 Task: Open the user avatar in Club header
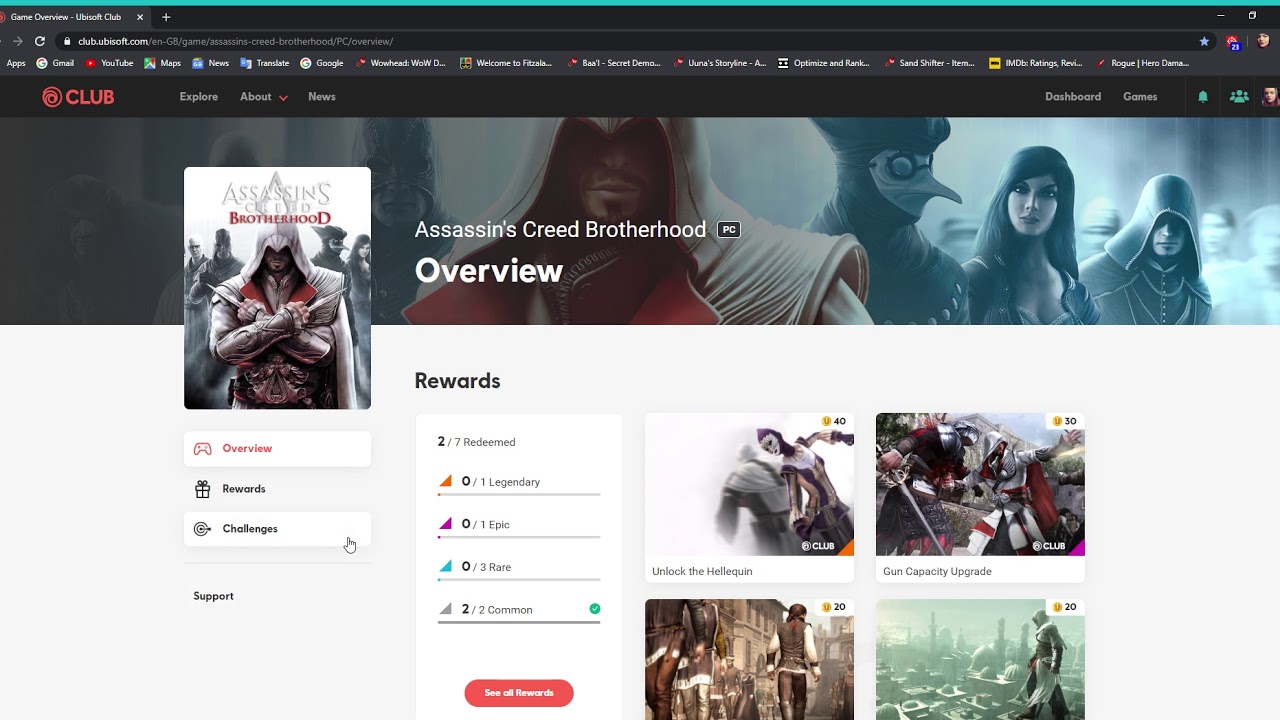[x=1271, y=97]
